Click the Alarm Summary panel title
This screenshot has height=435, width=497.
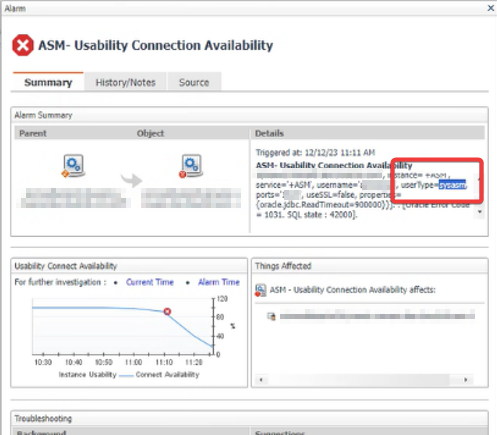[x=43, y=115]
